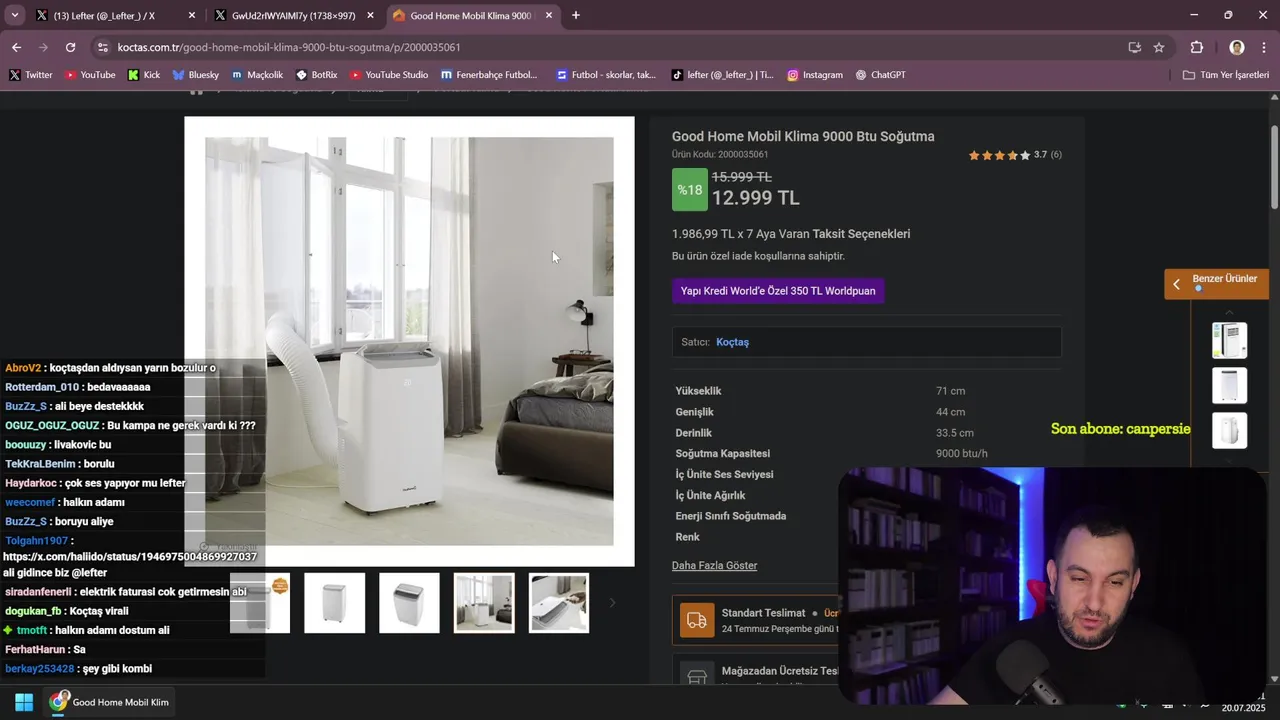Viewport: 1280px width, 720px height.
Task: Open the YouTube bookmark
Action: pos(90,75)
